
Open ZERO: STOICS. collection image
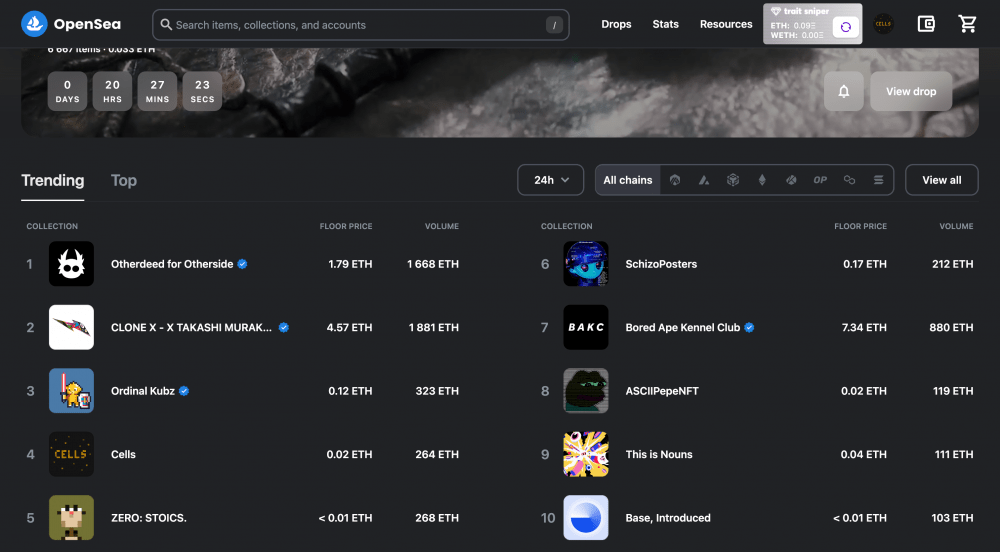point(71,518)
